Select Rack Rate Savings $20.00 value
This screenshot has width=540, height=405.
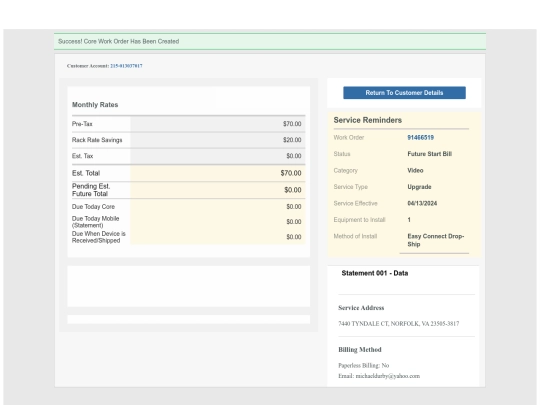[292, 140]
